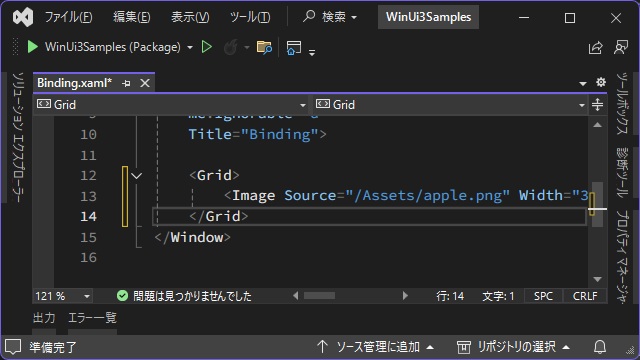Close the Binding.xaml tab

pos(145,83)
